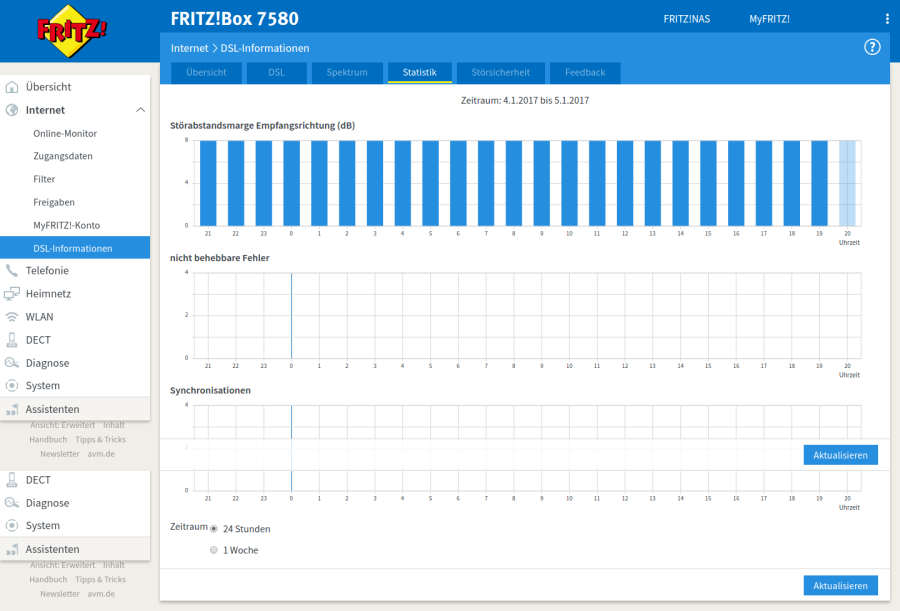
Task: Click the Übersicht home icon in sidebar
Action: click(x=12, y=87)
